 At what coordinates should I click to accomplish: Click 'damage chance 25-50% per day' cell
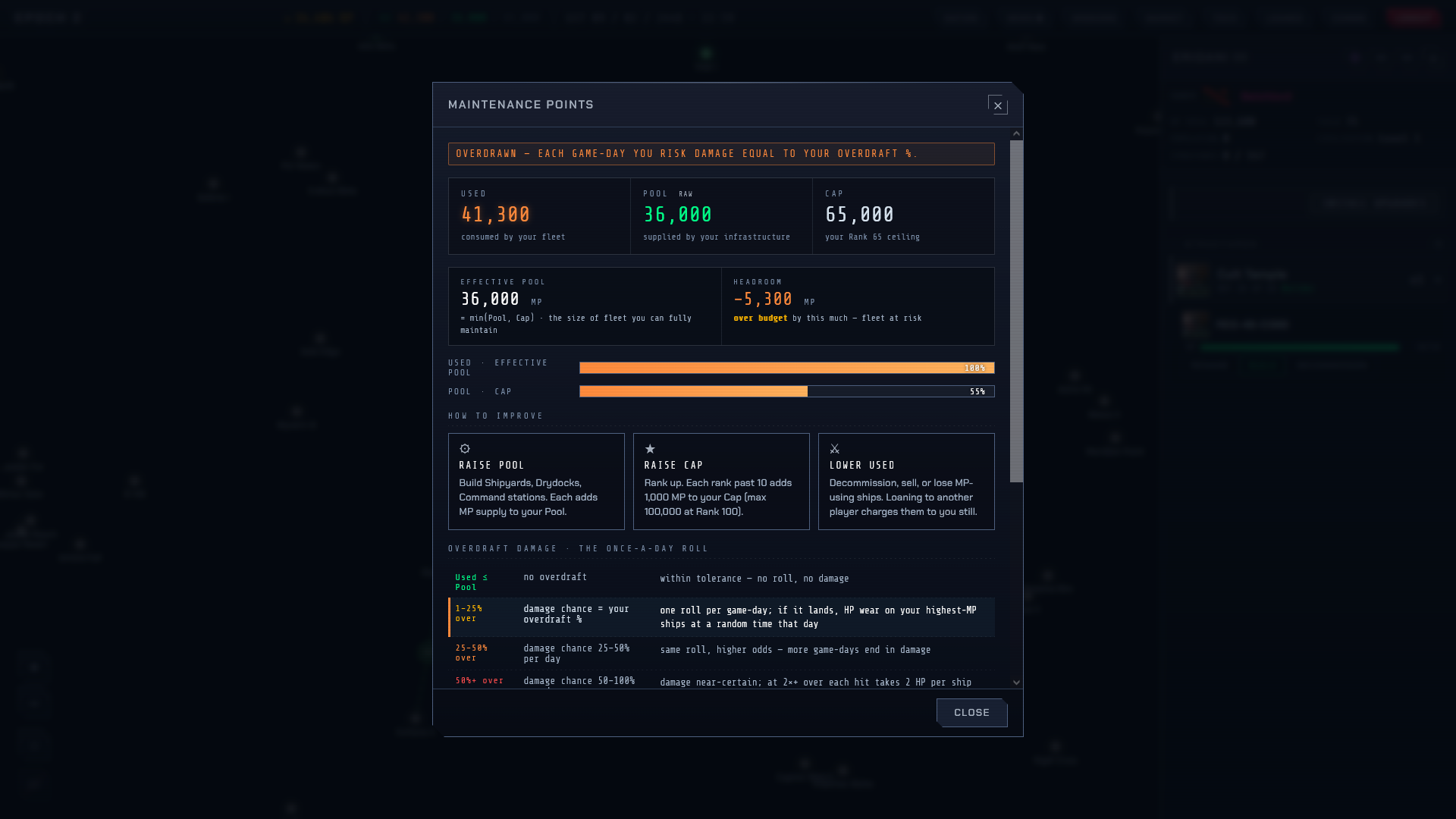tap(576, 654)
